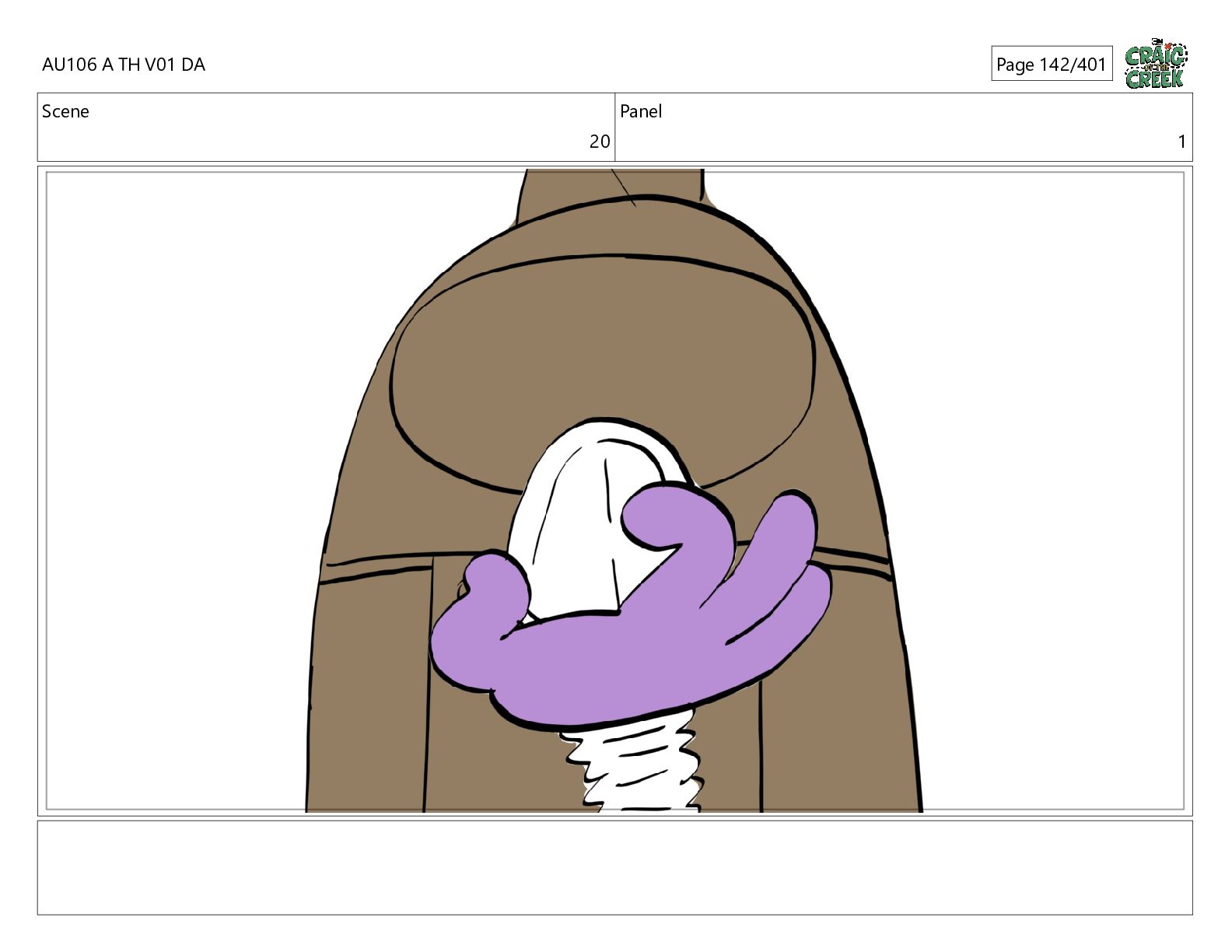This screenshot has width=1232, height=952.
Task: Click the Page 142/401 indicator box
Action: coord(1052,64)
